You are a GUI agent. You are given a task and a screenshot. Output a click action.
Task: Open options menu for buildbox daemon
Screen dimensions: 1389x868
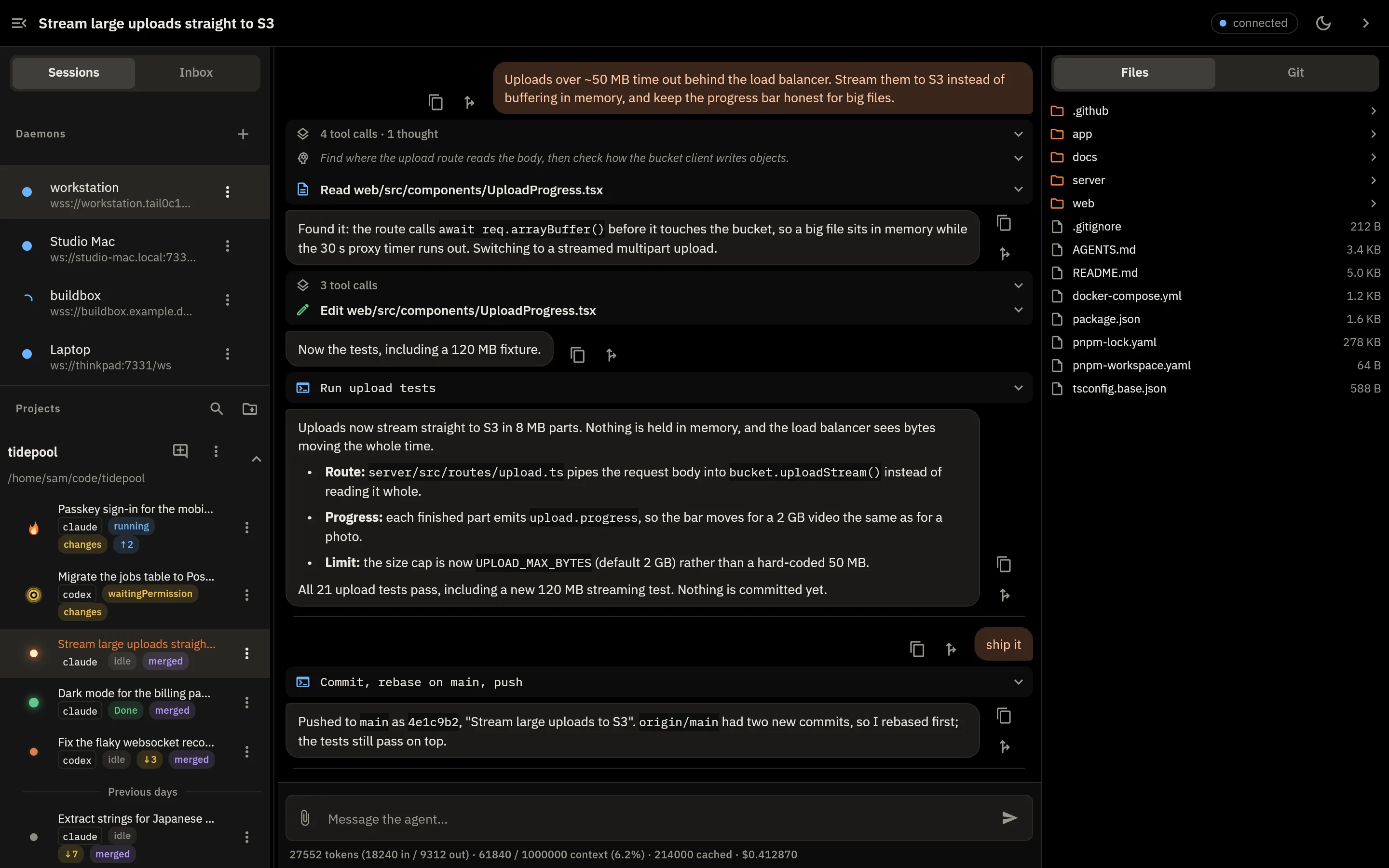pyautogui.click(x=227, y=299)
